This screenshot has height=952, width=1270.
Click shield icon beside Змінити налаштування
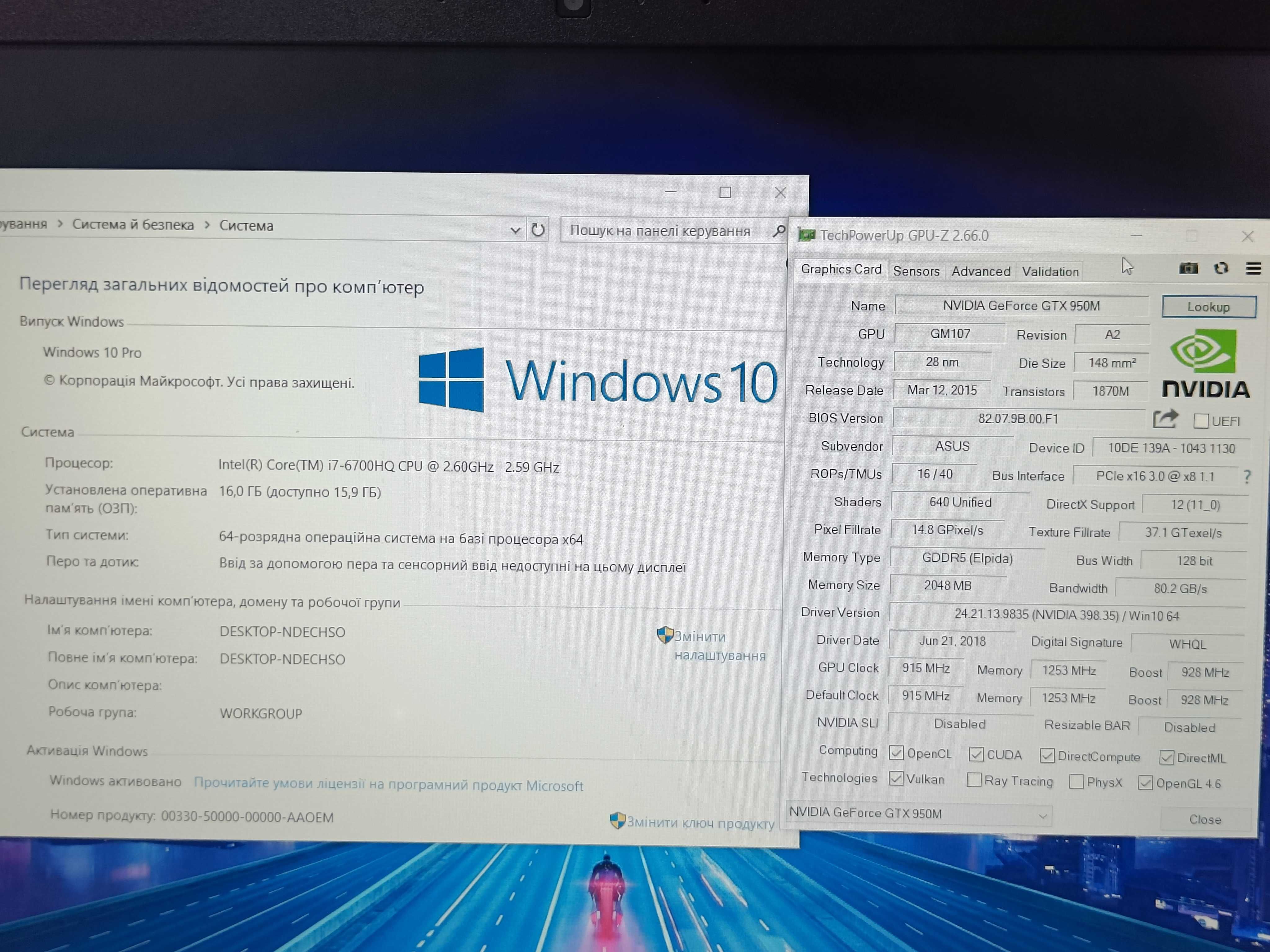(x=664, y=635)
